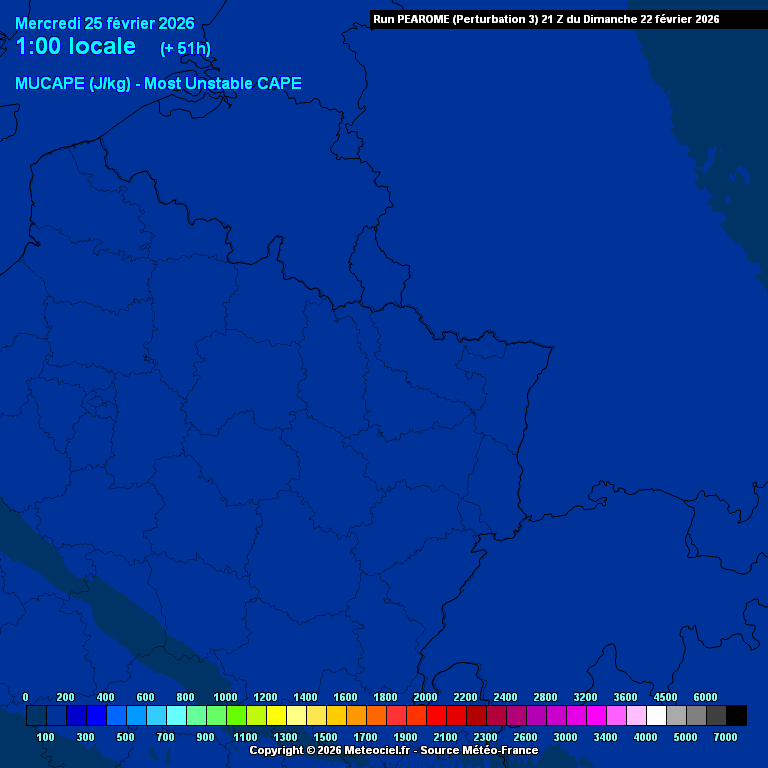
Task: Select the bright yellow 1200 legend swatch
Action: [276, 715]
